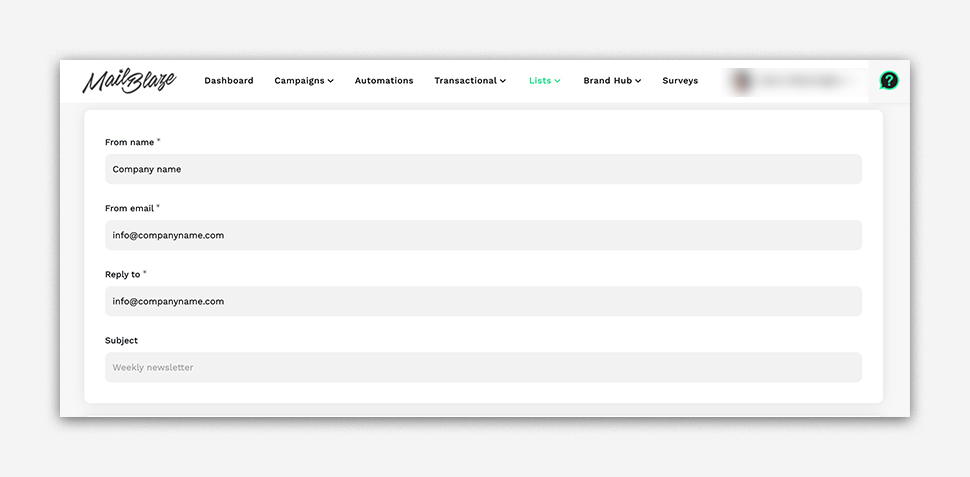This screenshot has width=970, height=477.
Task: Open the Dashboard page
Action: [x=229, y=80]
